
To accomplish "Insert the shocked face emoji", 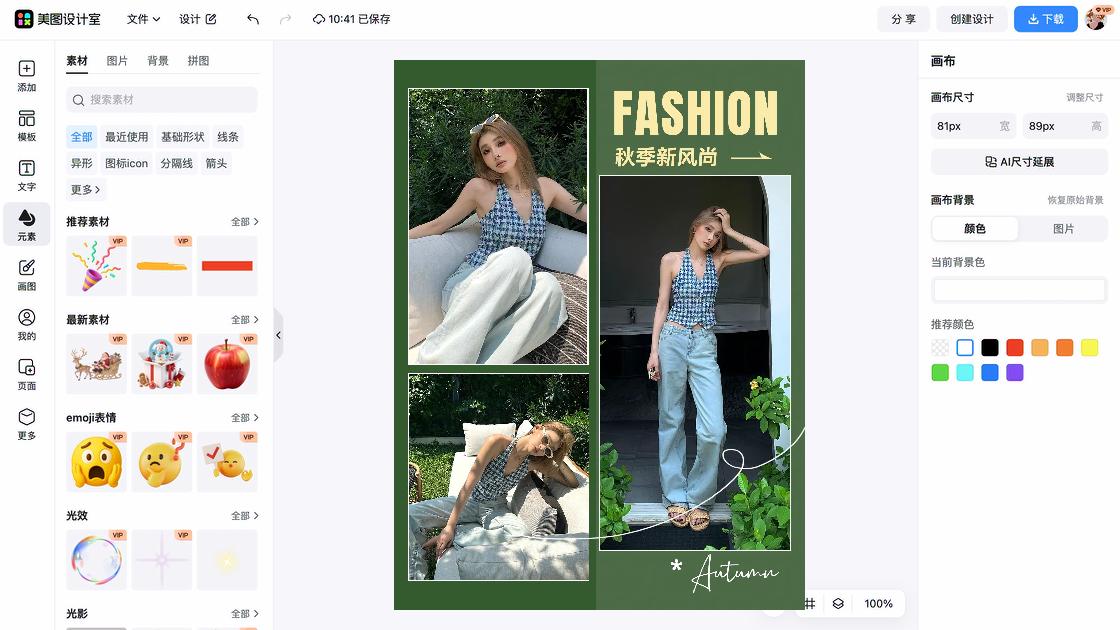I will tap(96, 461).
